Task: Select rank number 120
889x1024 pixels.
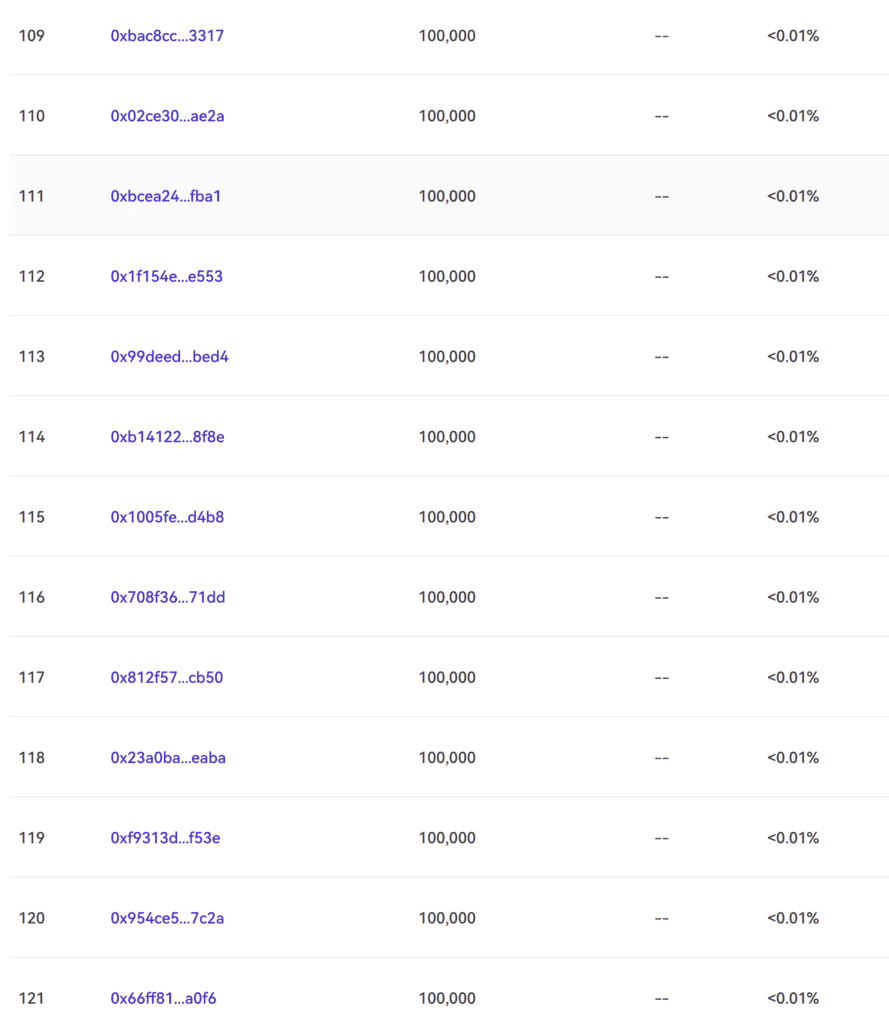Action: click(31, 919)
